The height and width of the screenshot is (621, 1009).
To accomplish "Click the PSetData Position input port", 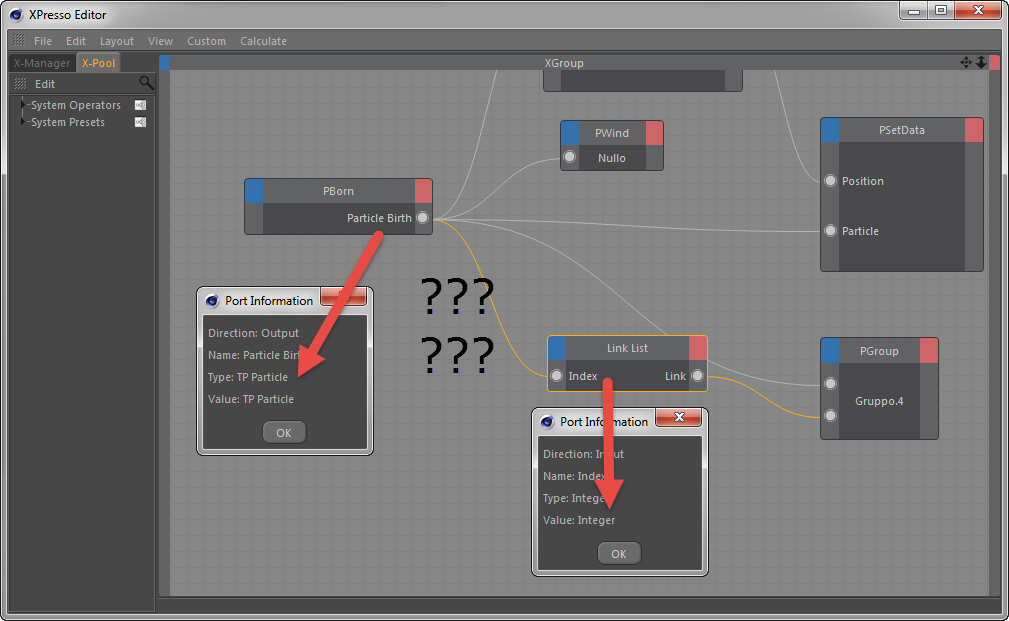I will (x=831, y=181).
